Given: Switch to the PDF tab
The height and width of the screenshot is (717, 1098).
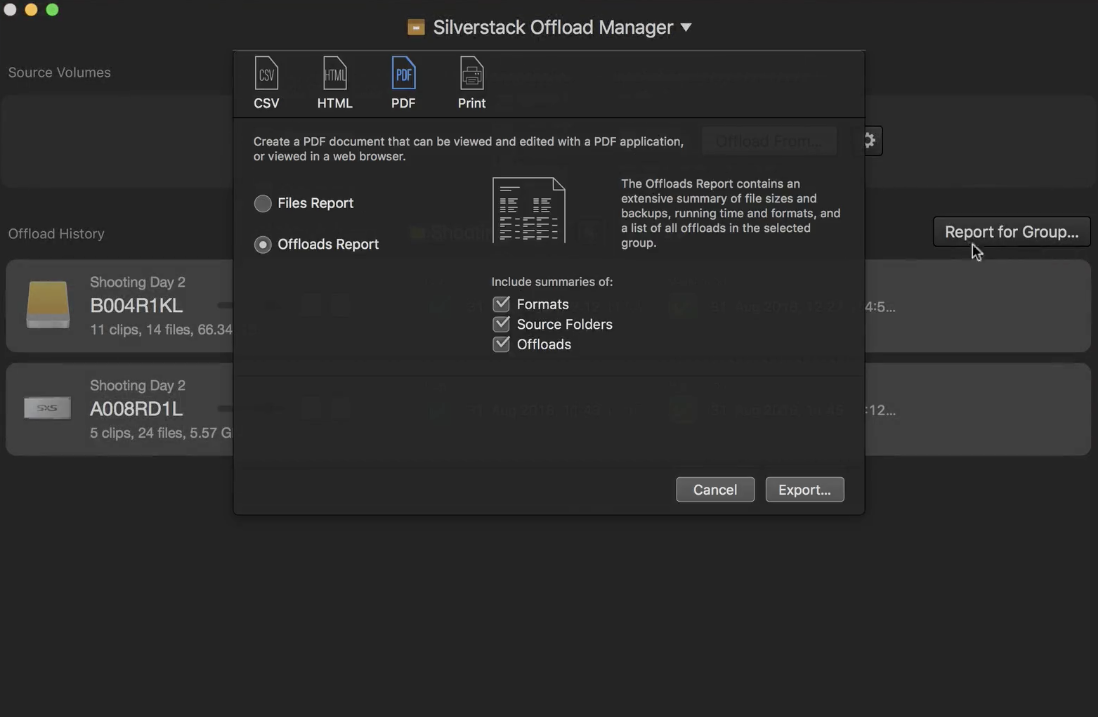Looking at the screenshot, I should (403, 83).
